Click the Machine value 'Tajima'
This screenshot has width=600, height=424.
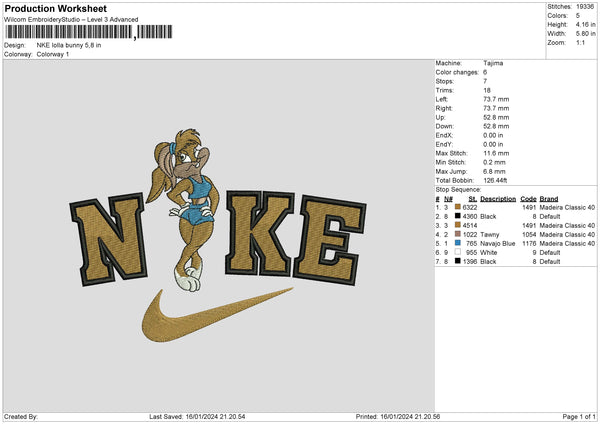(x=493, y=63)
